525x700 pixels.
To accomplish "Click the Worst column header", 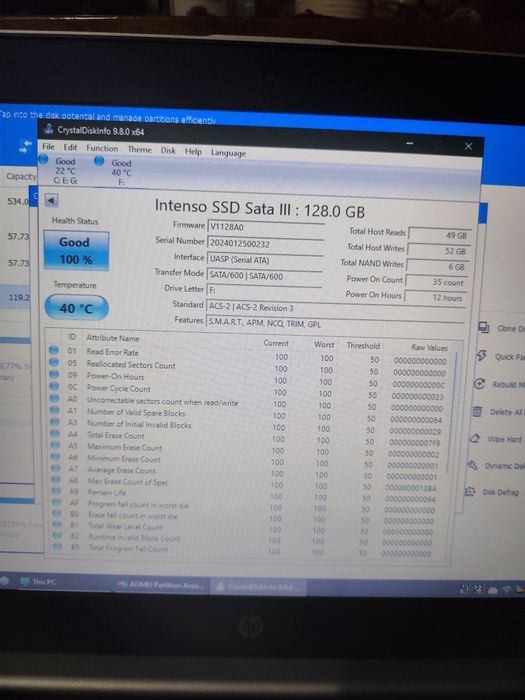I will pos(324,344).
